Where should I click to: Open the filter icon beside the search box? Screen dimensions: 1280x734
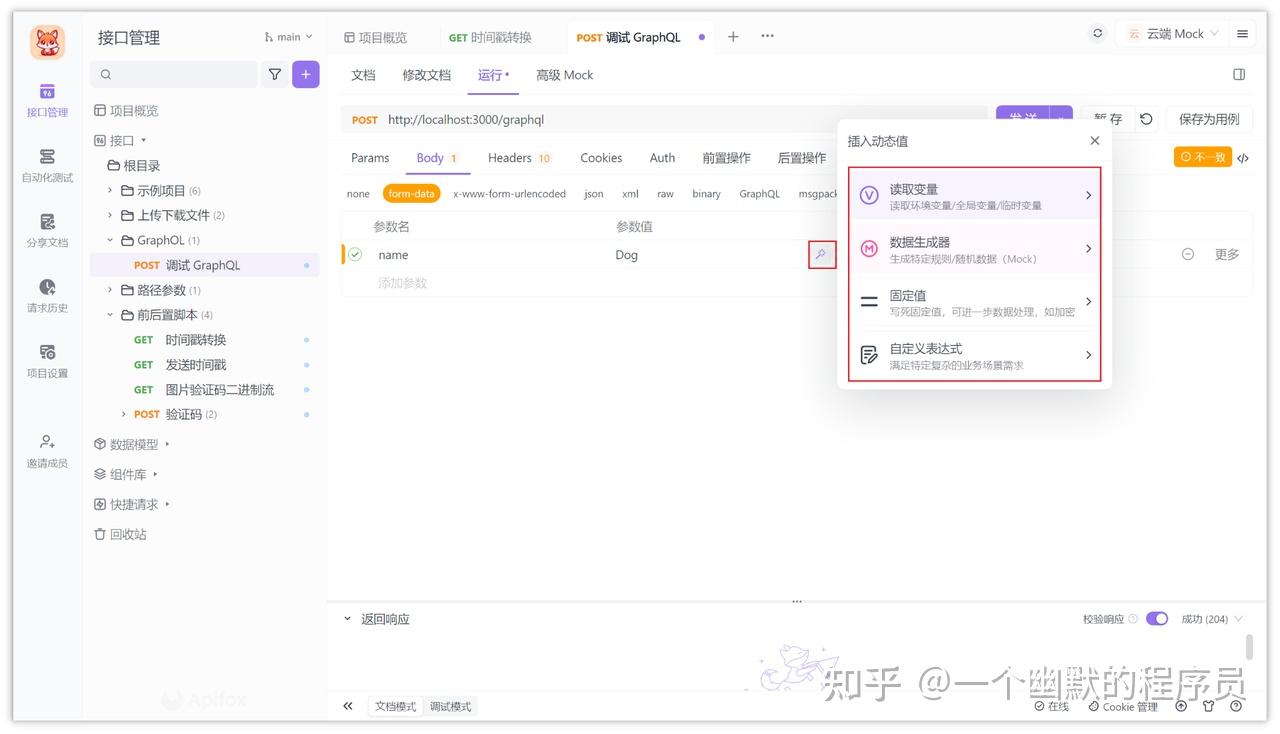(275, 74)
